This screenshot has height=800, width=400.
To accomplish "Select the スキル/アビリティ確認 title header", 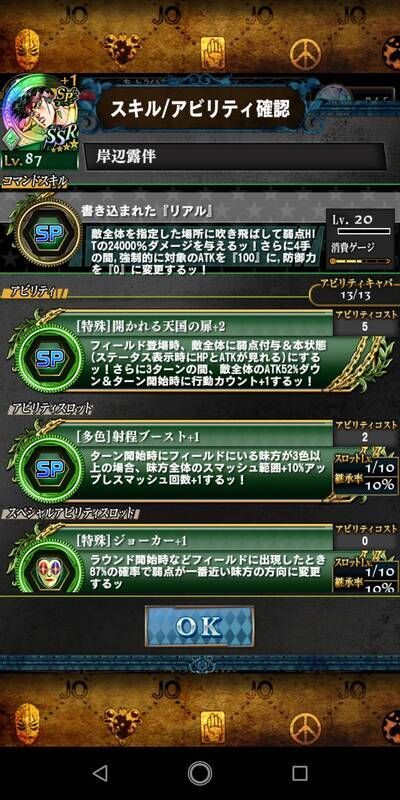I will coord(200,108).
